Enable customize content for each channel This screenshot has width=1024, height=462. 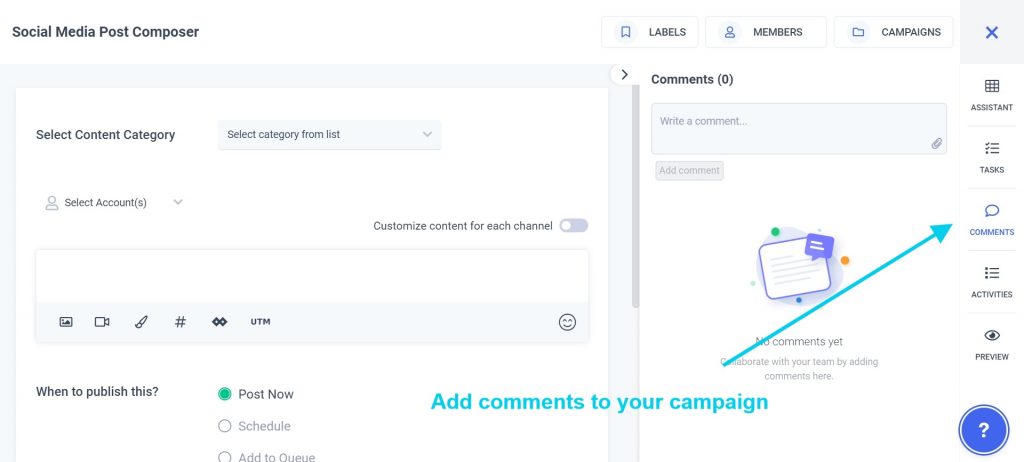[x=573, y=225]
